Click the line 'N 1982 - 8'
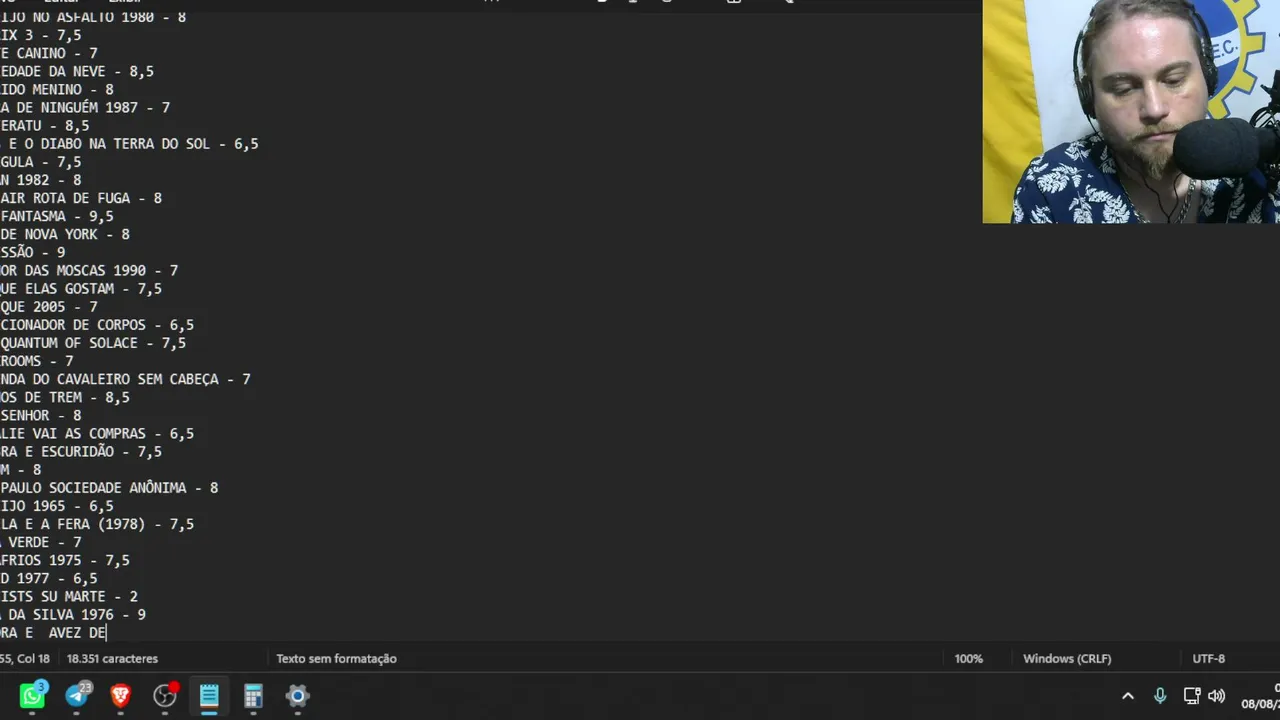 [x=41, y=180]
